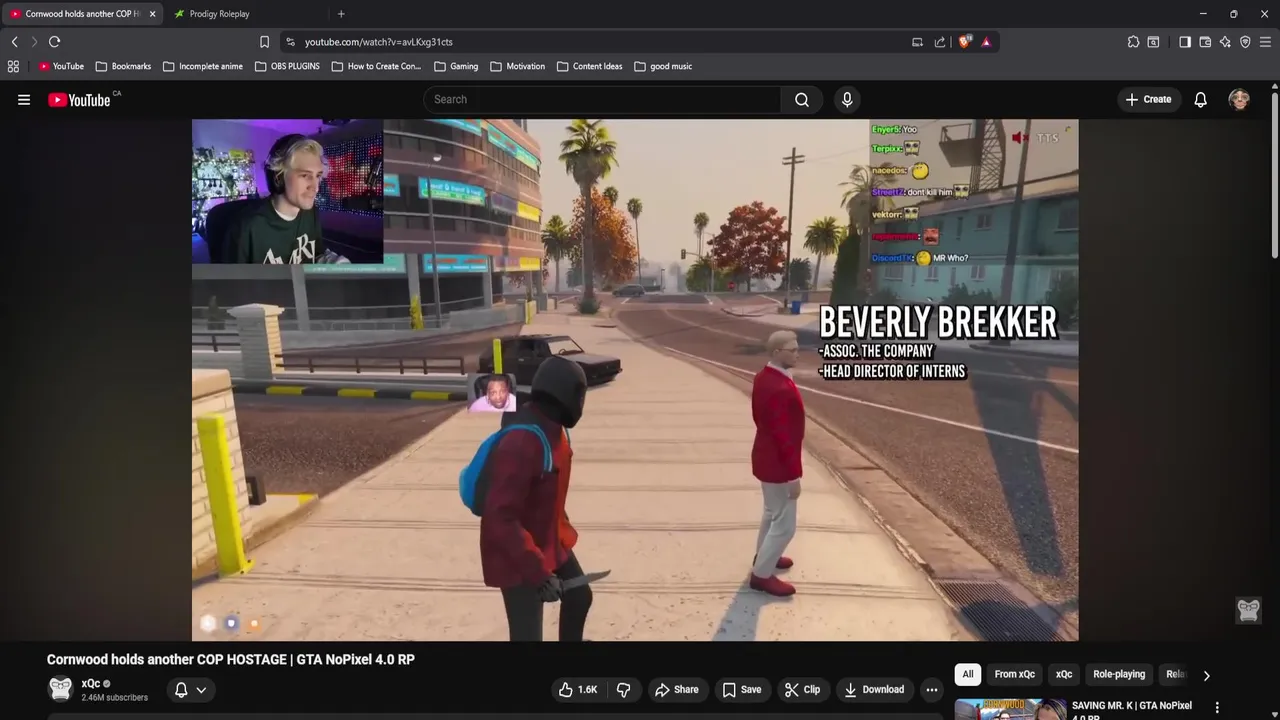
Task: Click the YouTube search input field
Action: [602, 99]
